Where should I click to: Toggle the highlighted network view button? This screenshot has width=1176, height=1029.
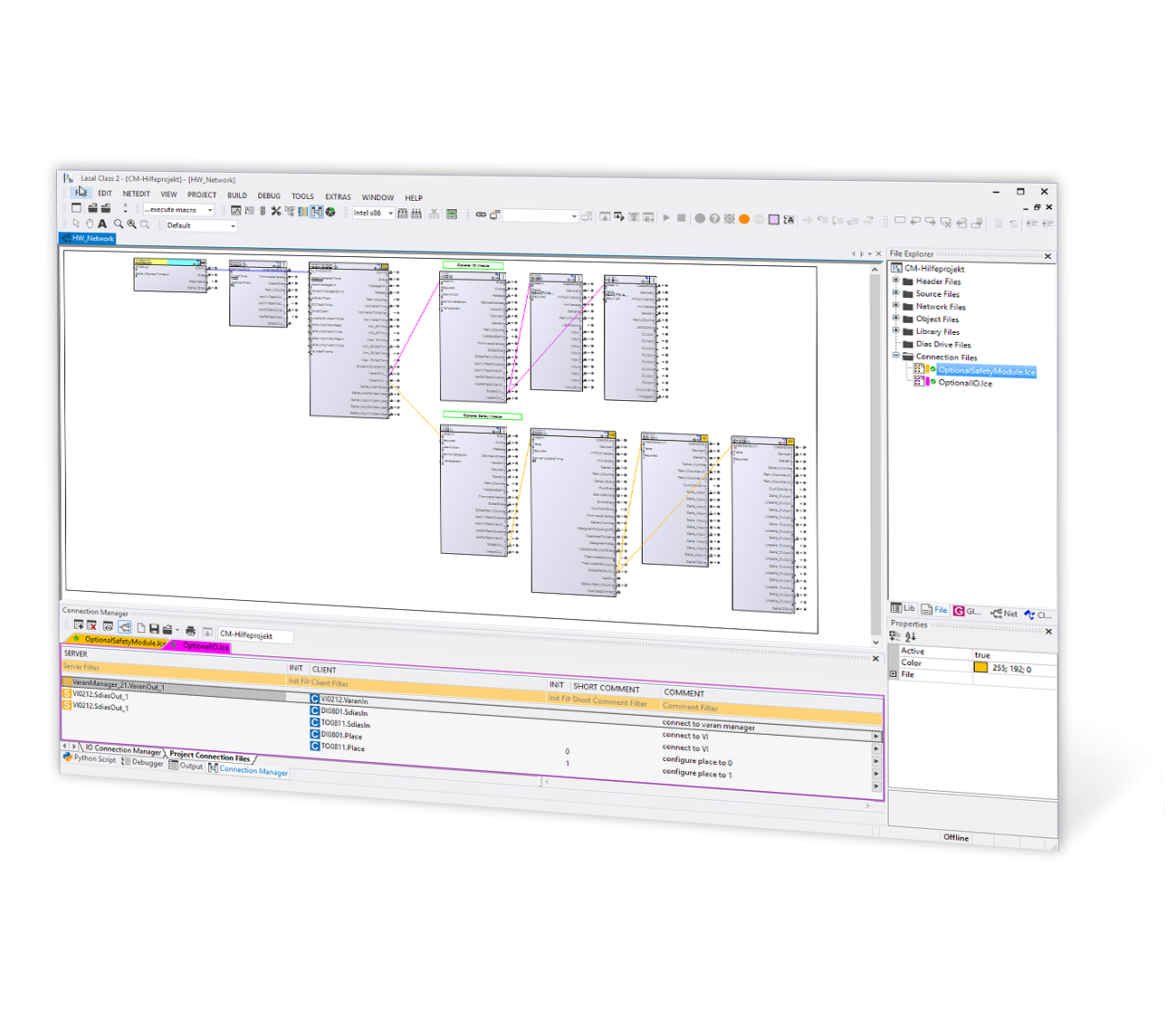tap(316, 212)
